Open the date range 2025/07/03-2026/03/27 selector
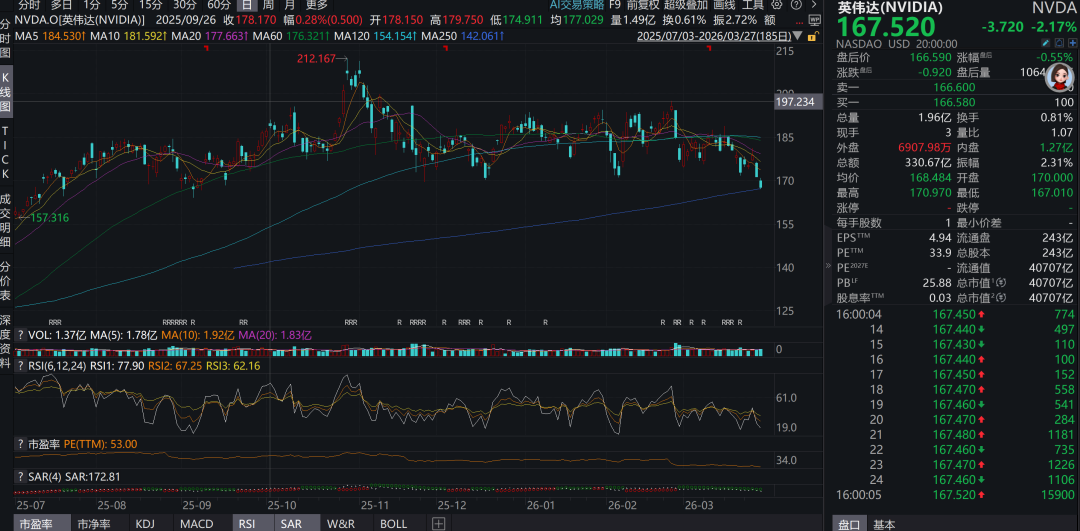Viewport: 1080px width, 531px height. (712, 37)
